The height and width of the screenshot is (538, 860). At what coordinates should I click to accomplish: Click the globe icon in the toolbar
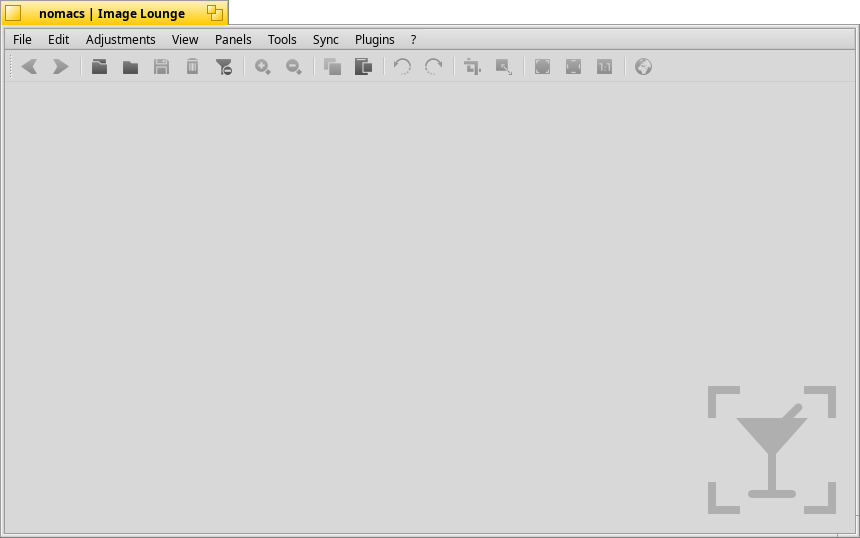pos(643,67)
